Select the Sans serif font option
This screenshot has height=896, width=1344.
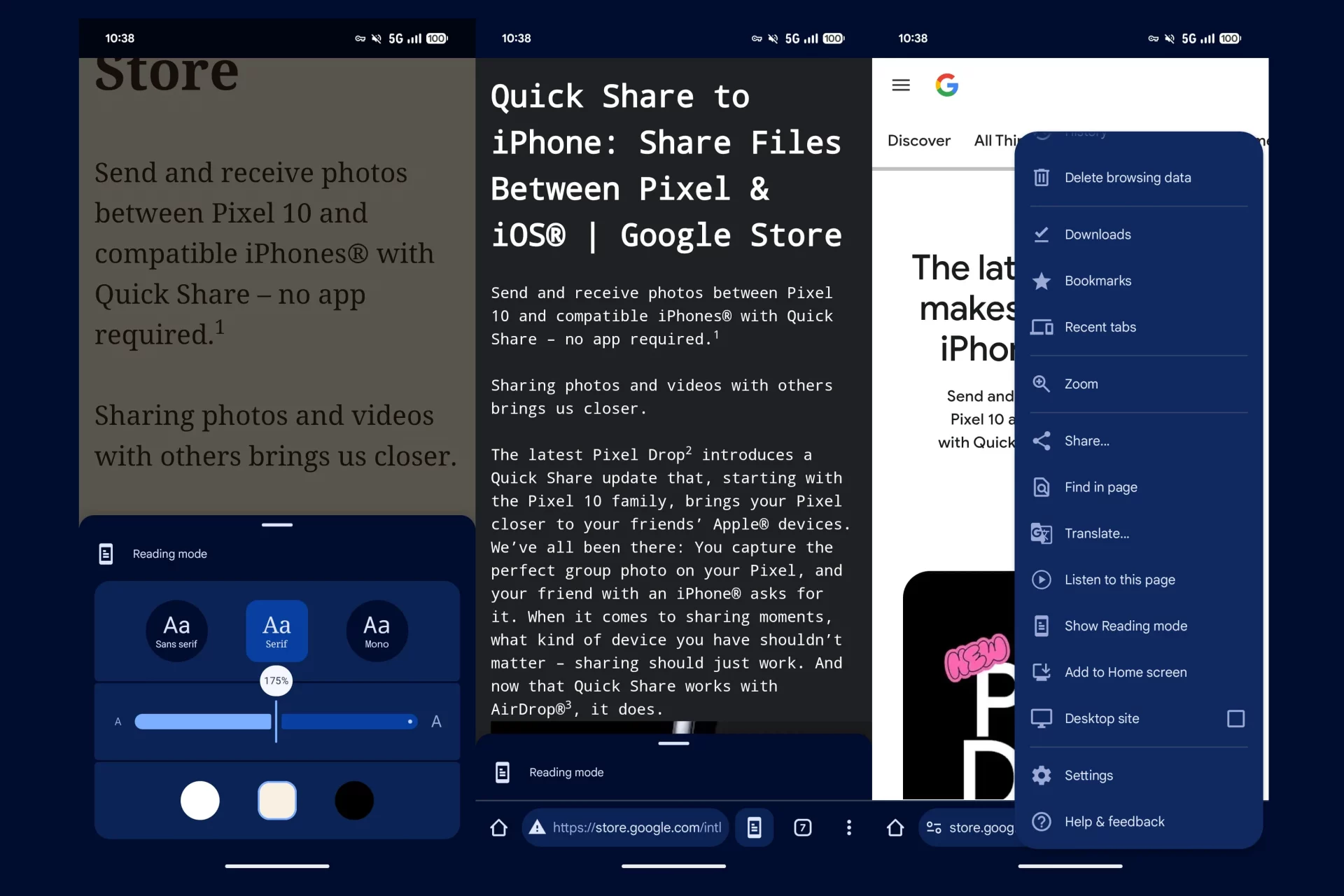[x=176, y=630]
